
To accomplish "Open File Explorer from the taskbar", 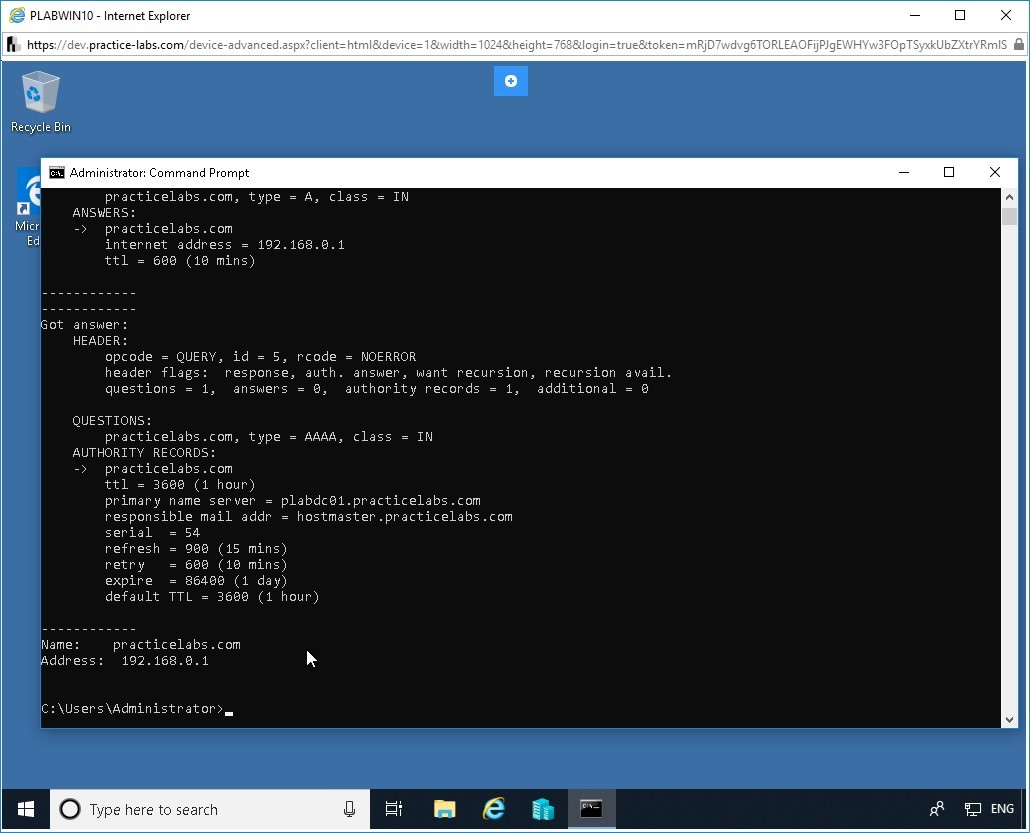I will pos(445,809).
